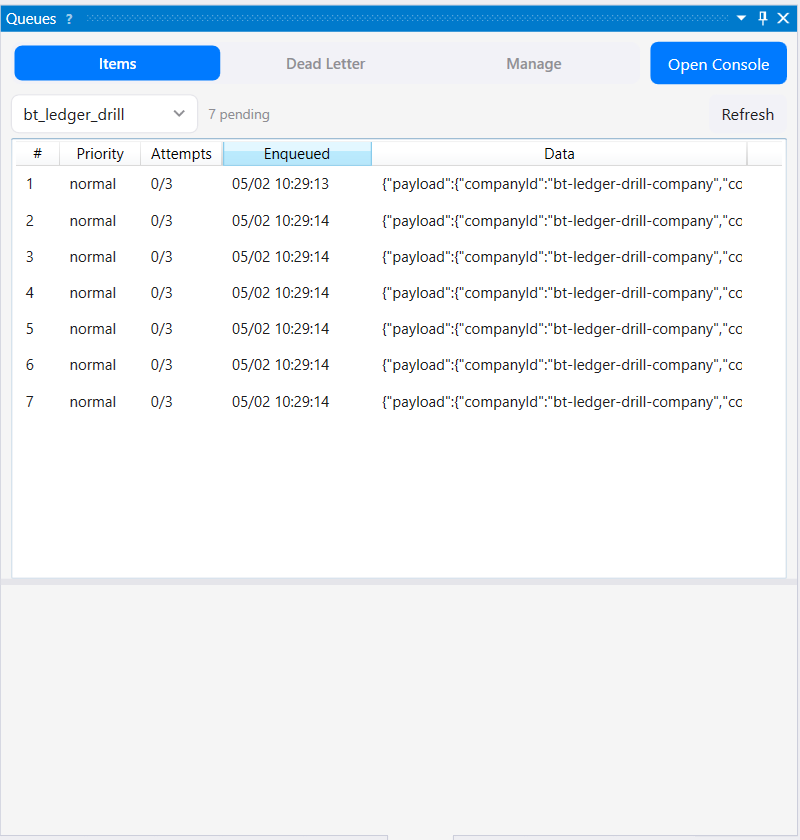Select row number 2 in the queue
Viewport: 800px width, 840px height.
coord(399,221)
